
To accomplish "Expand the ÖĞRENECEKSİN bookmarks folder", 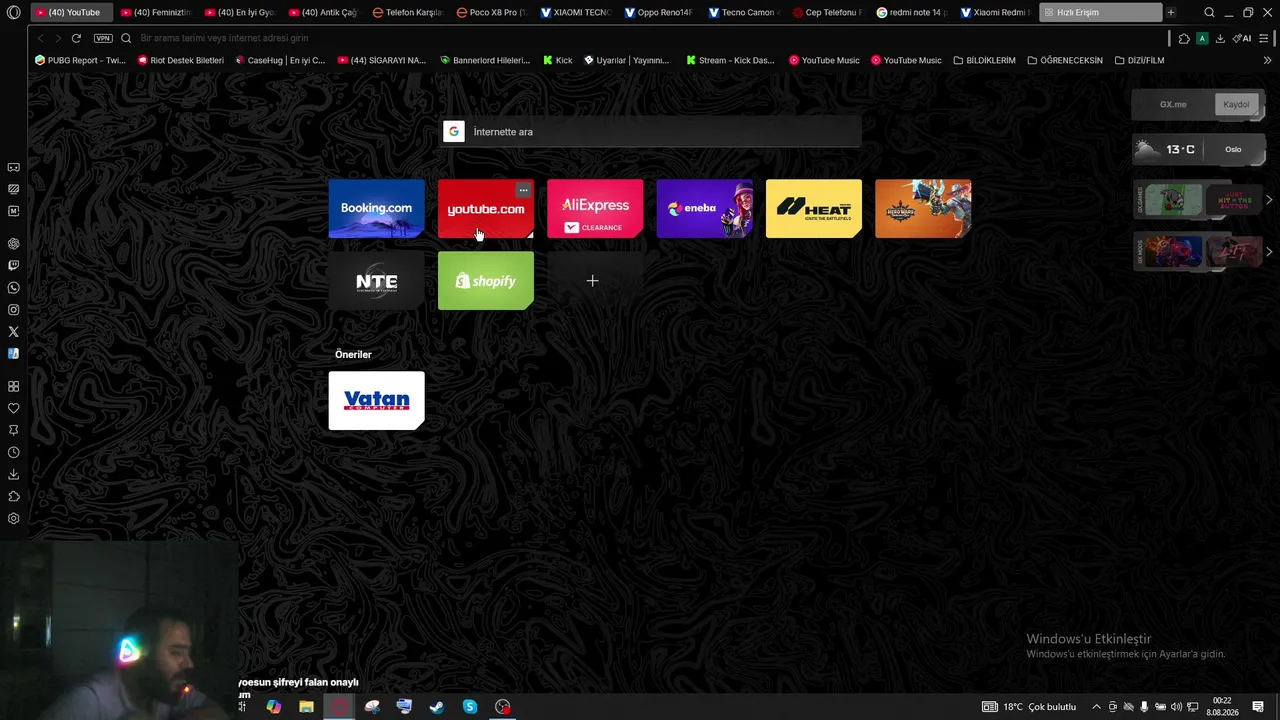I will coord(1065,60).
